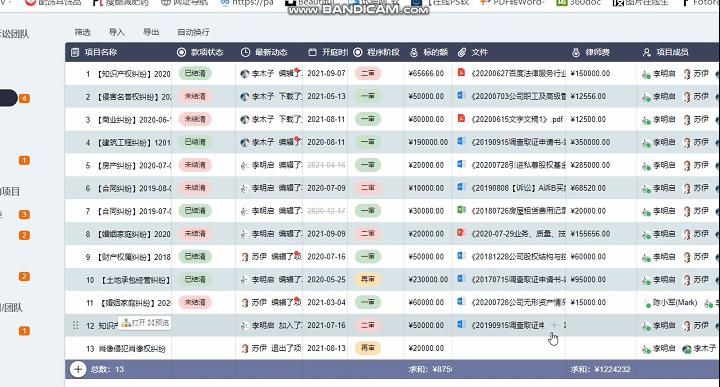Open Word file icon in row 2
The height and width of the screenshot is (387, 720).
[x=461, y=95]
